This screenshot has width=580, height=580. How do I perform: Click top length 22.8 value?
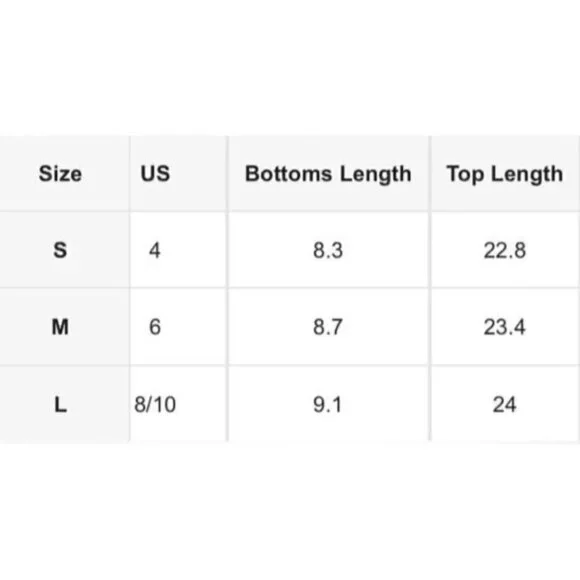tap(505, 250)
